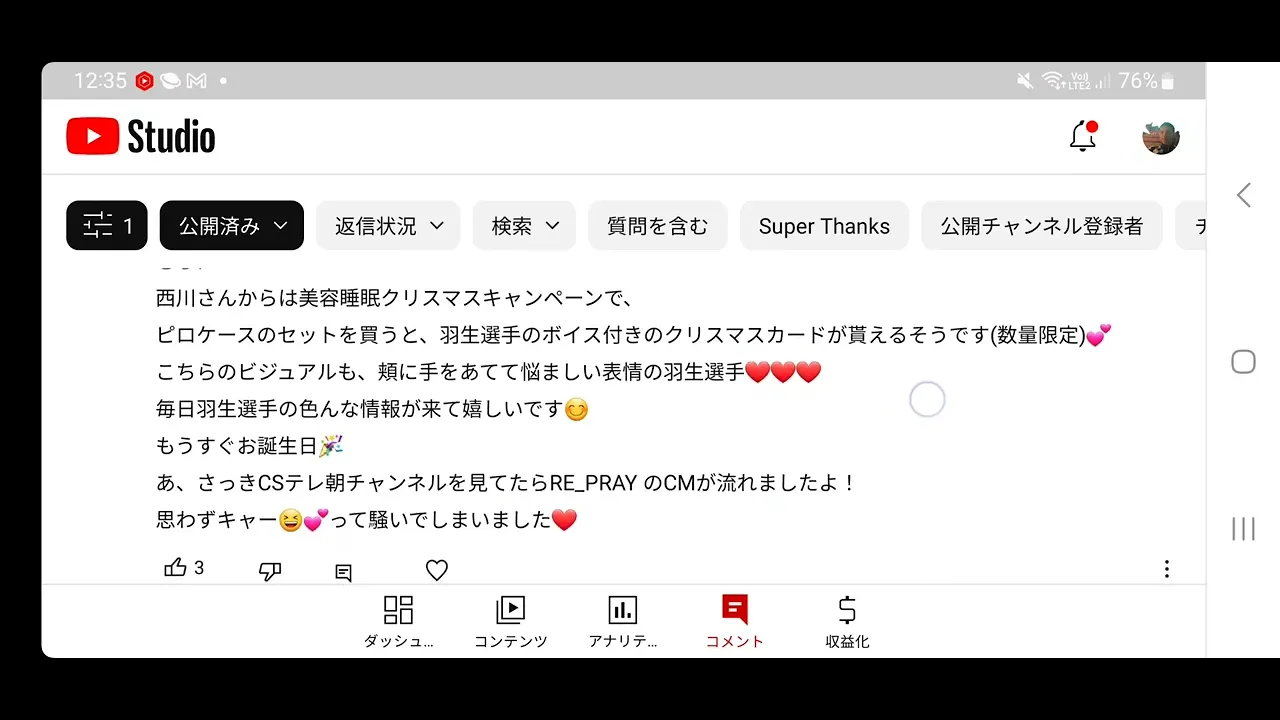Viewport: 1280px width, 720px height.
Task: Open the account profile avatar
Action: pos(1161,137)
